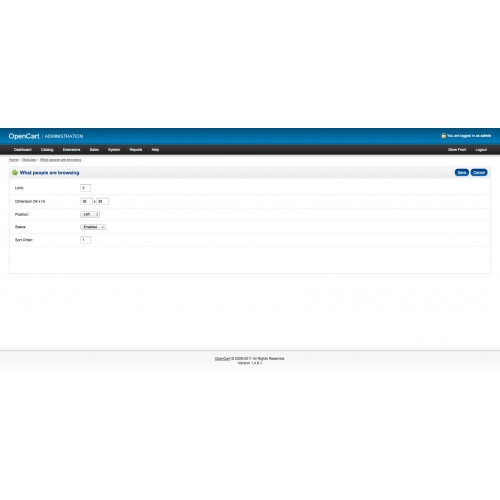
Task: Focus the Limit input field
Action: tap(85, 188)
